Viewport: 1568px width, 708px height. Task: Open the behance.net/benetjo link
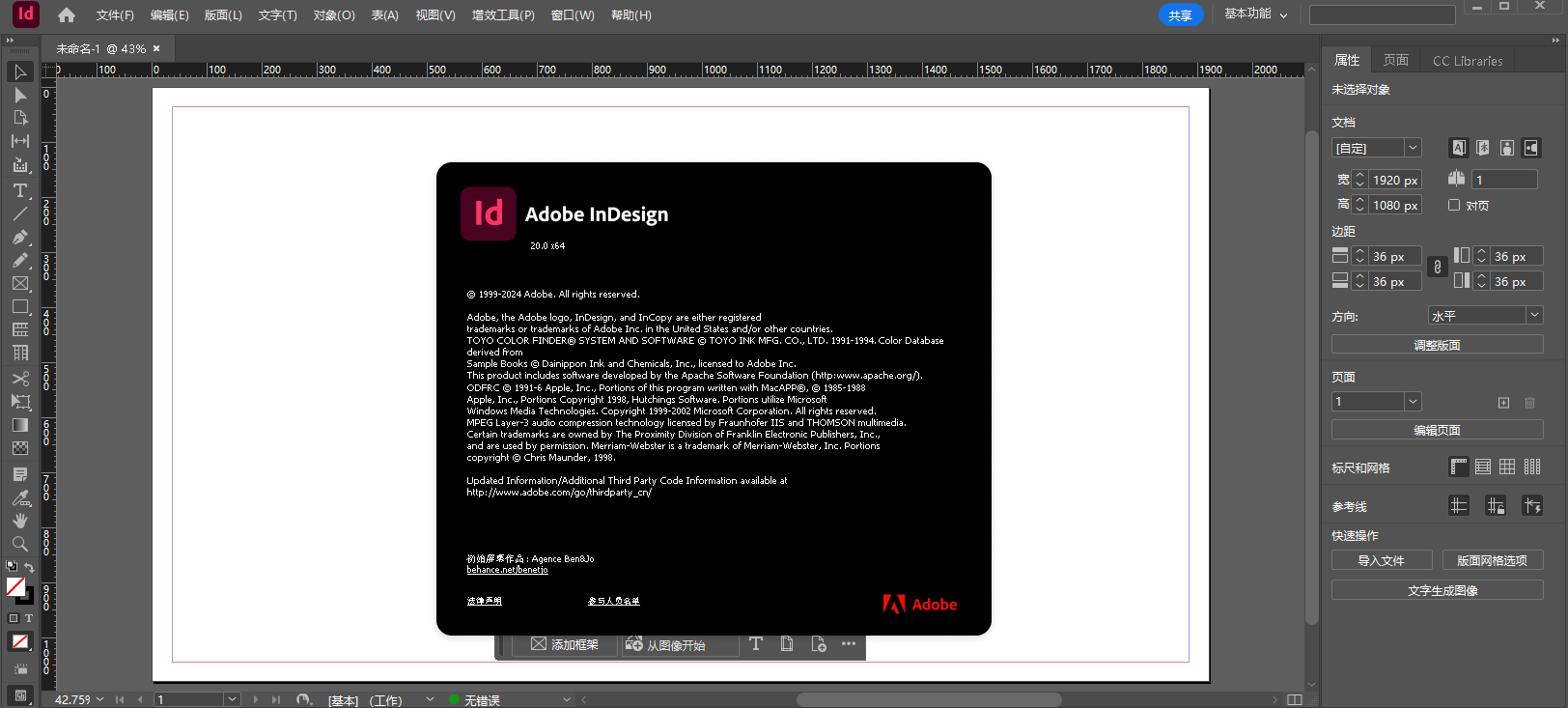pos(507,570)
